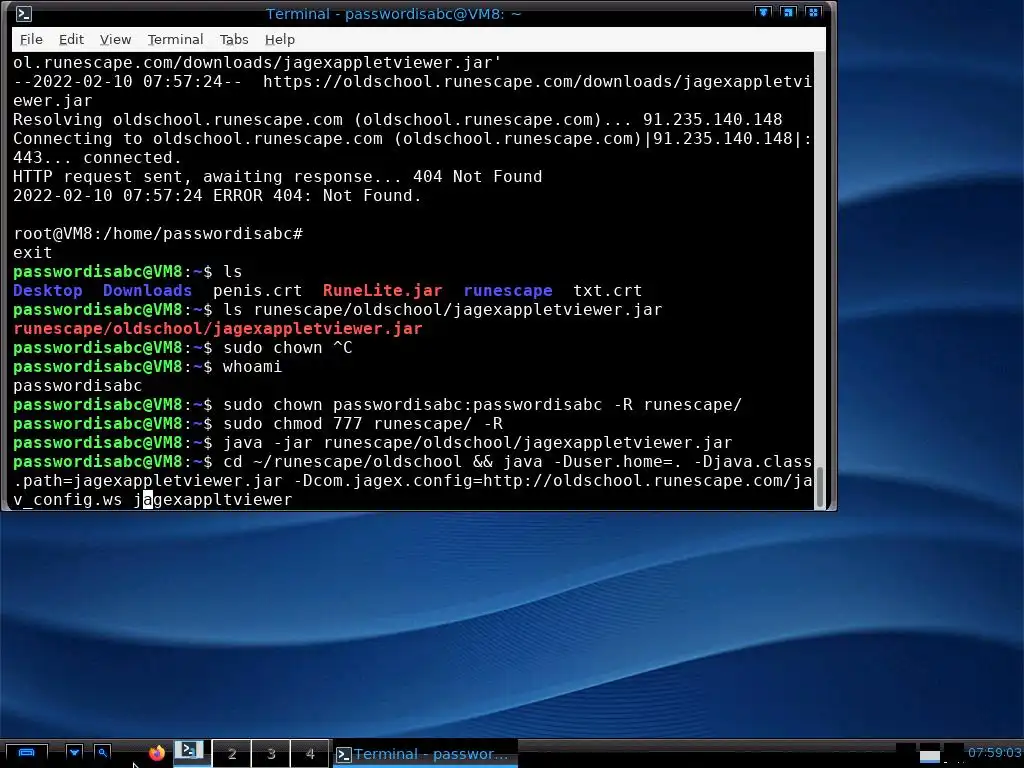
Task: Click the 'Terminal - passwordisabc@VM8: ~' window title
Action: tap(393, 14)
